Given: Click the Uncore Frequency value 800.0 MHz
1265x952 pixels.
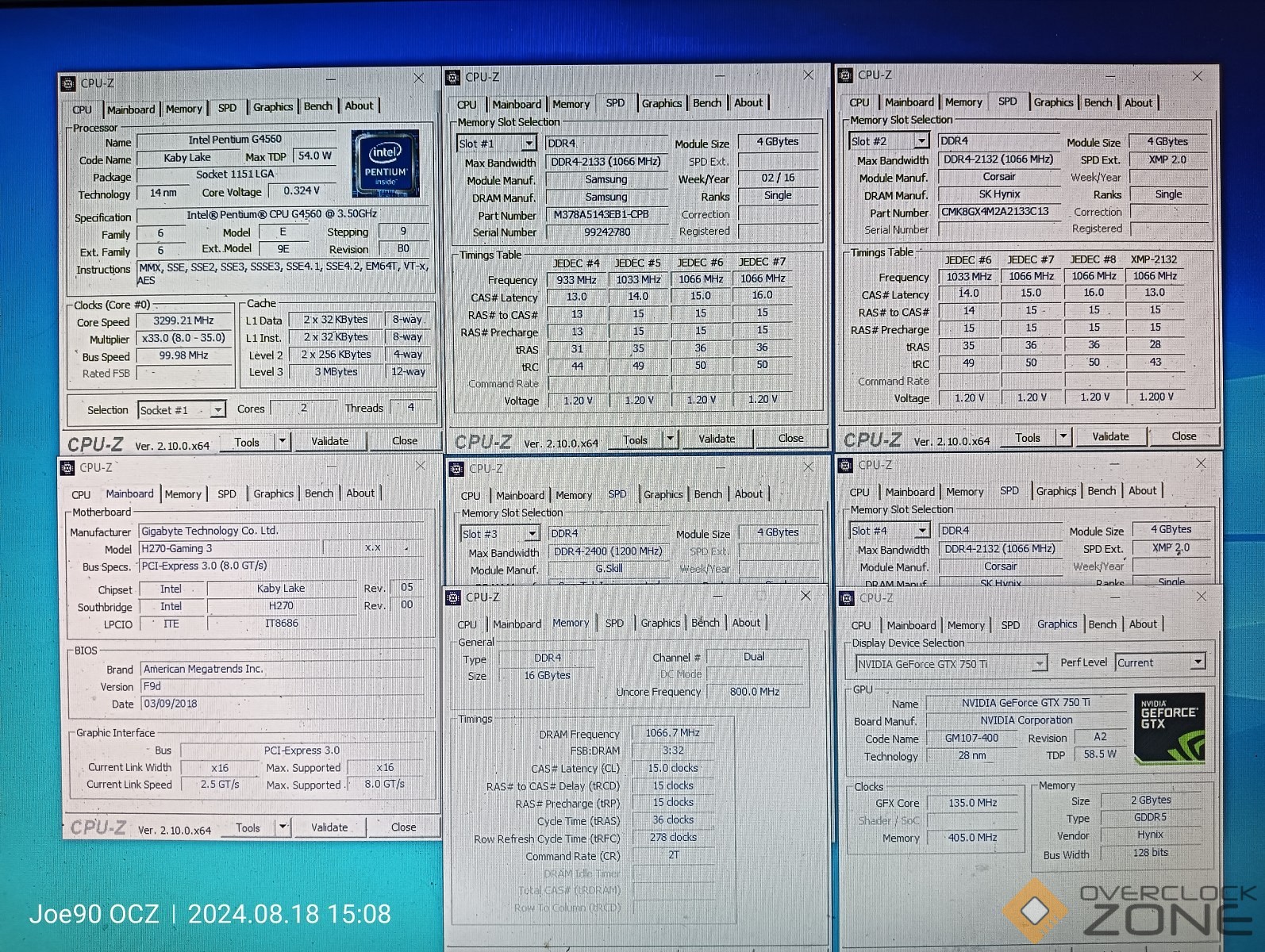Looking at the screenshot, I should click(x=754, y=692).
